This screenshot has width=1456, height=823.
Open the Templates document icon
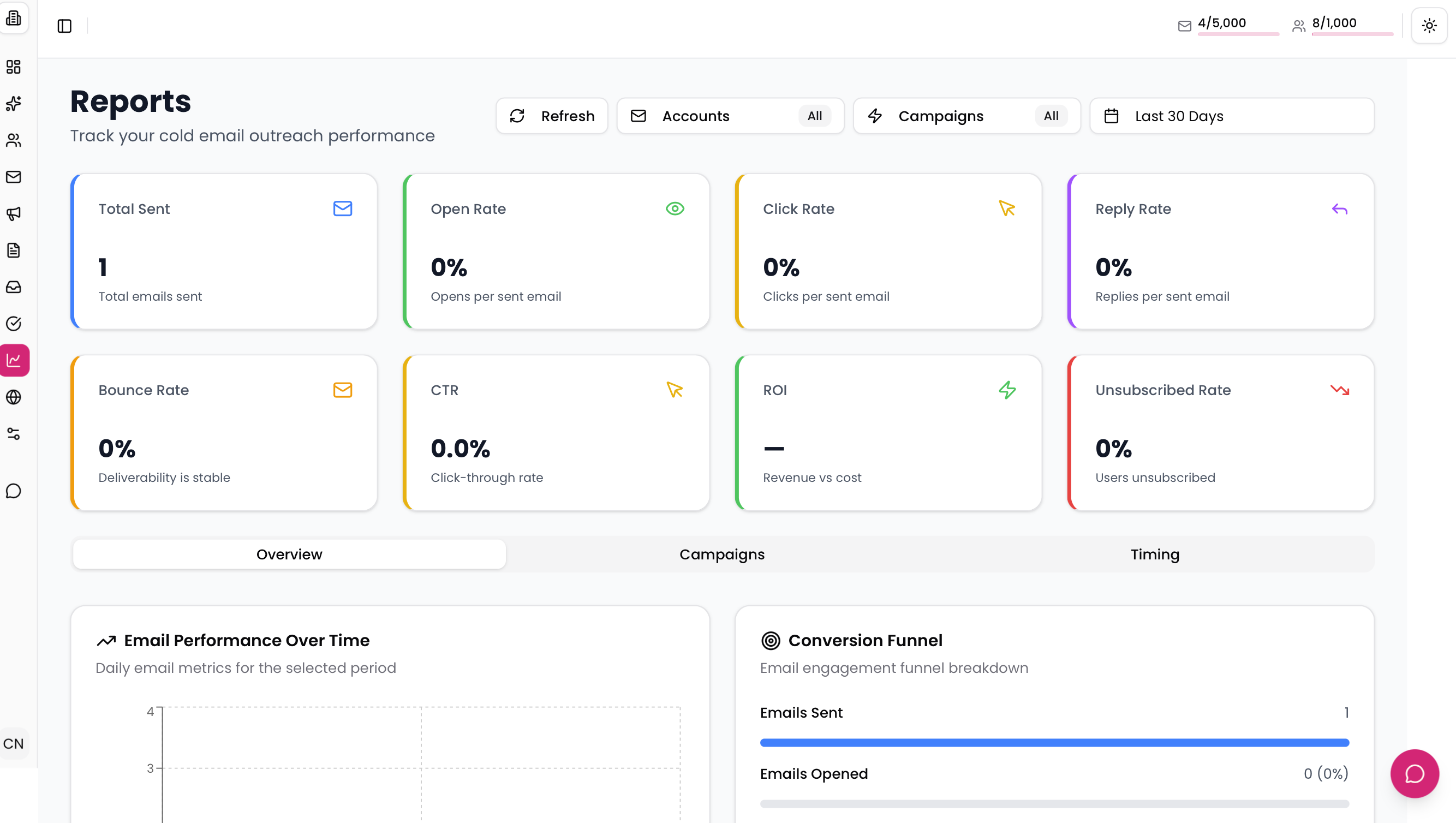pyautogui.click(x=14, y=251)
